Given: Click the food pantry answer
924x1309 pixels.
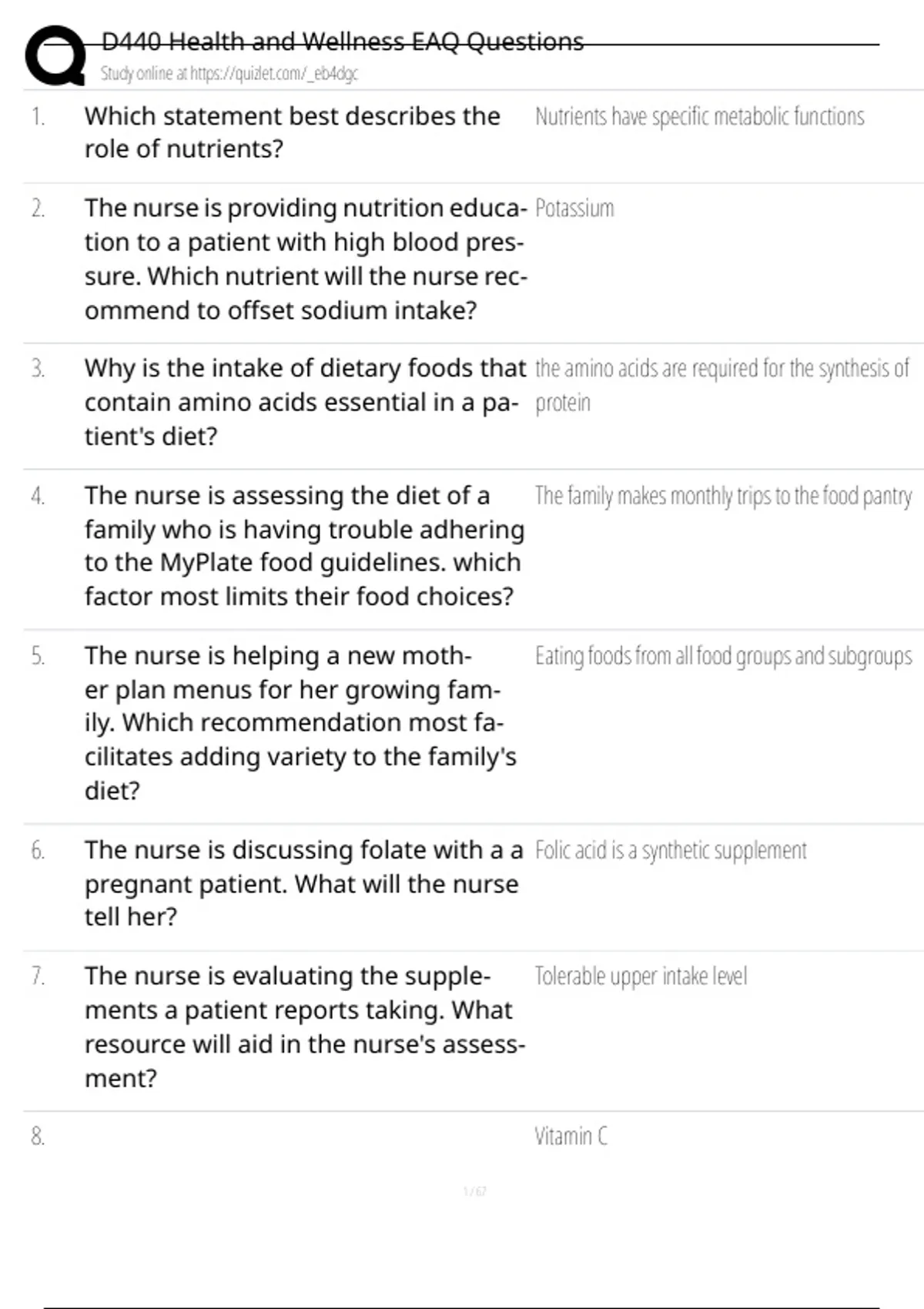Looking at the screenshot, I should (x=723, y=496).
